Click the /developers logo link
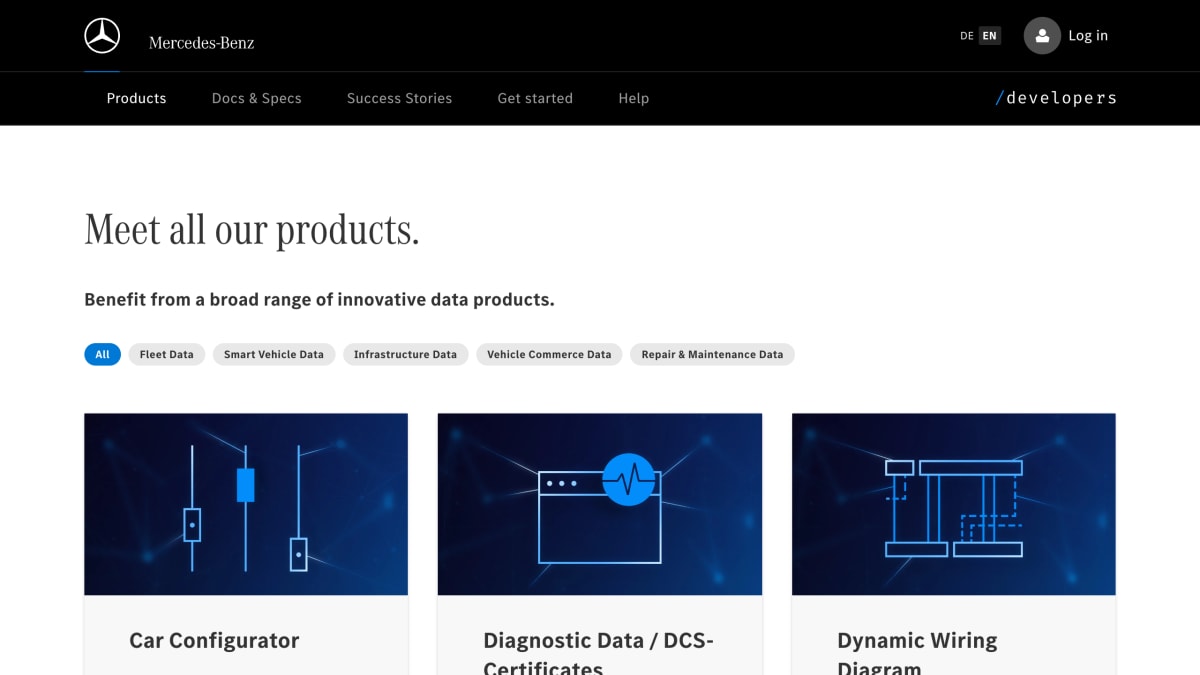This screenshot has width=1200, height=675. pos(1056,98)
